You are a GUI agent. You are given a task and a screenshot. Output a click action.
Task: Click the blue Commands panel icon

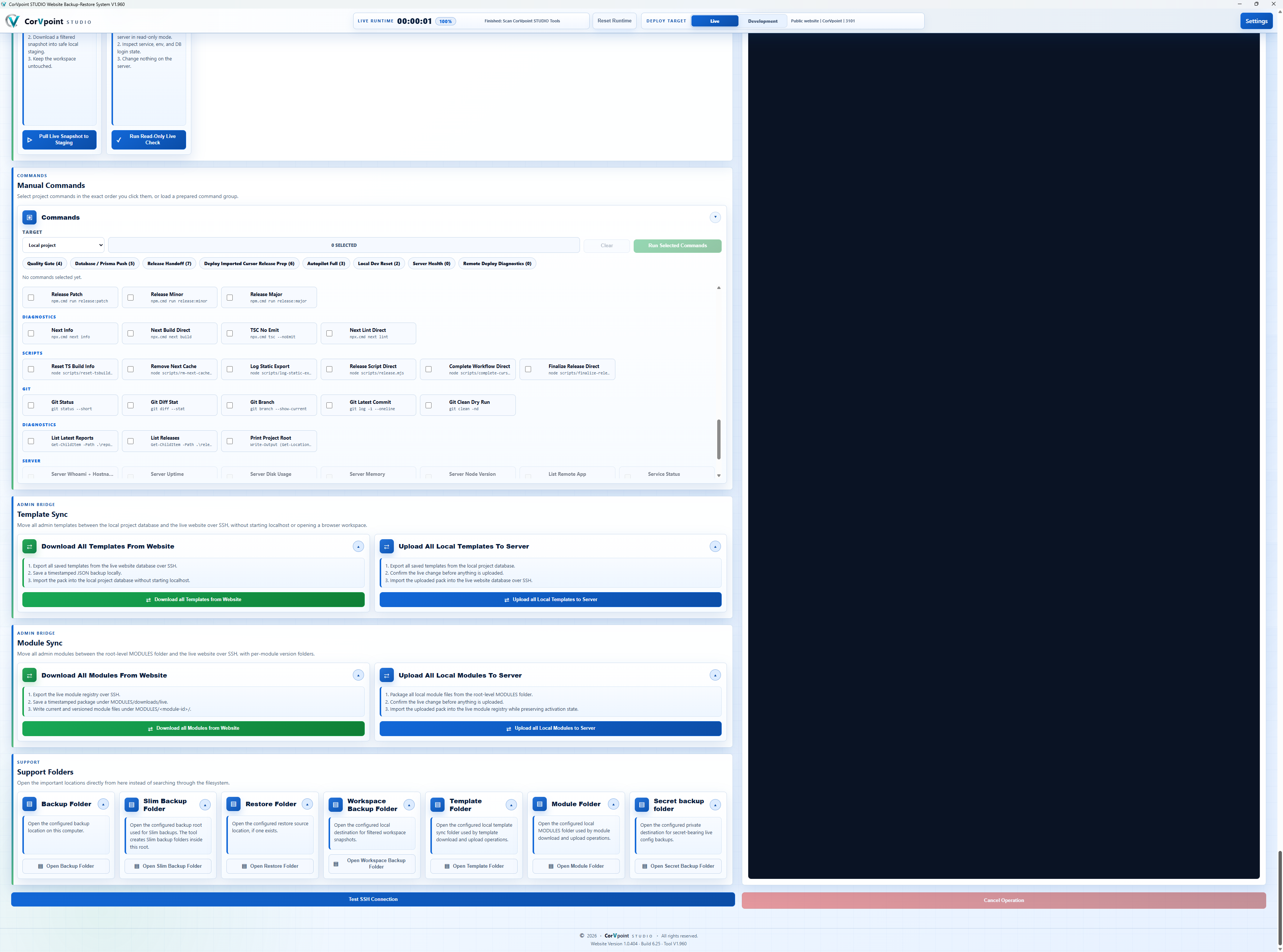click(x=29, y=217)
